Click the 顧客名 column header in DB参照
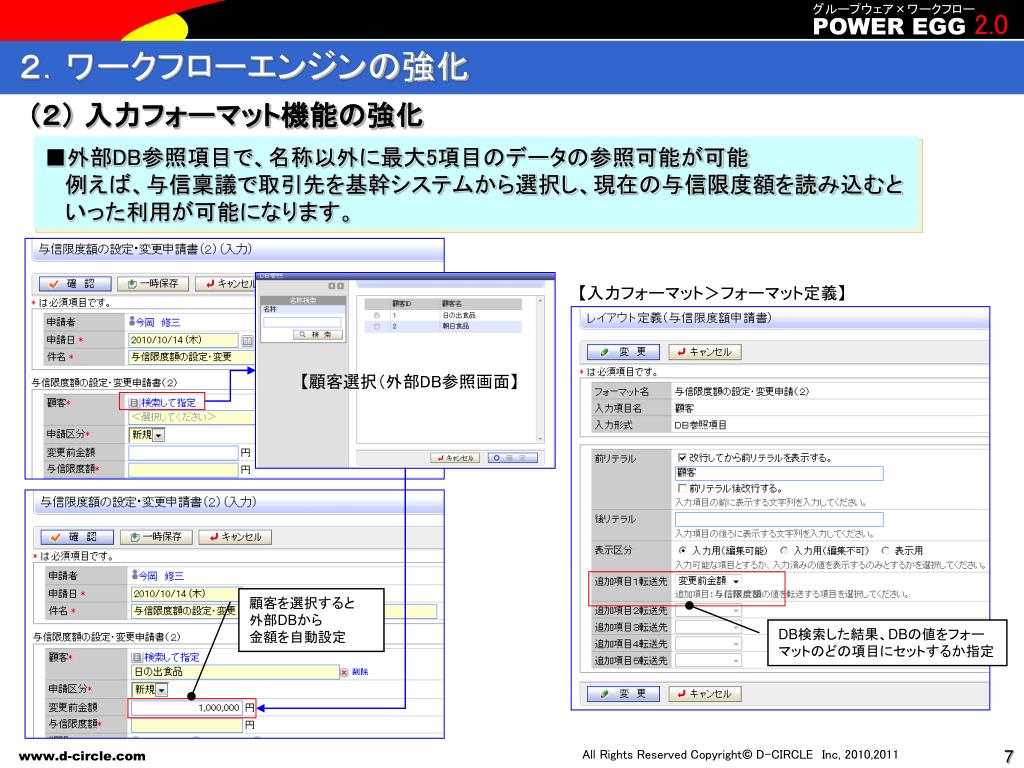 click(x=451, y=304)
